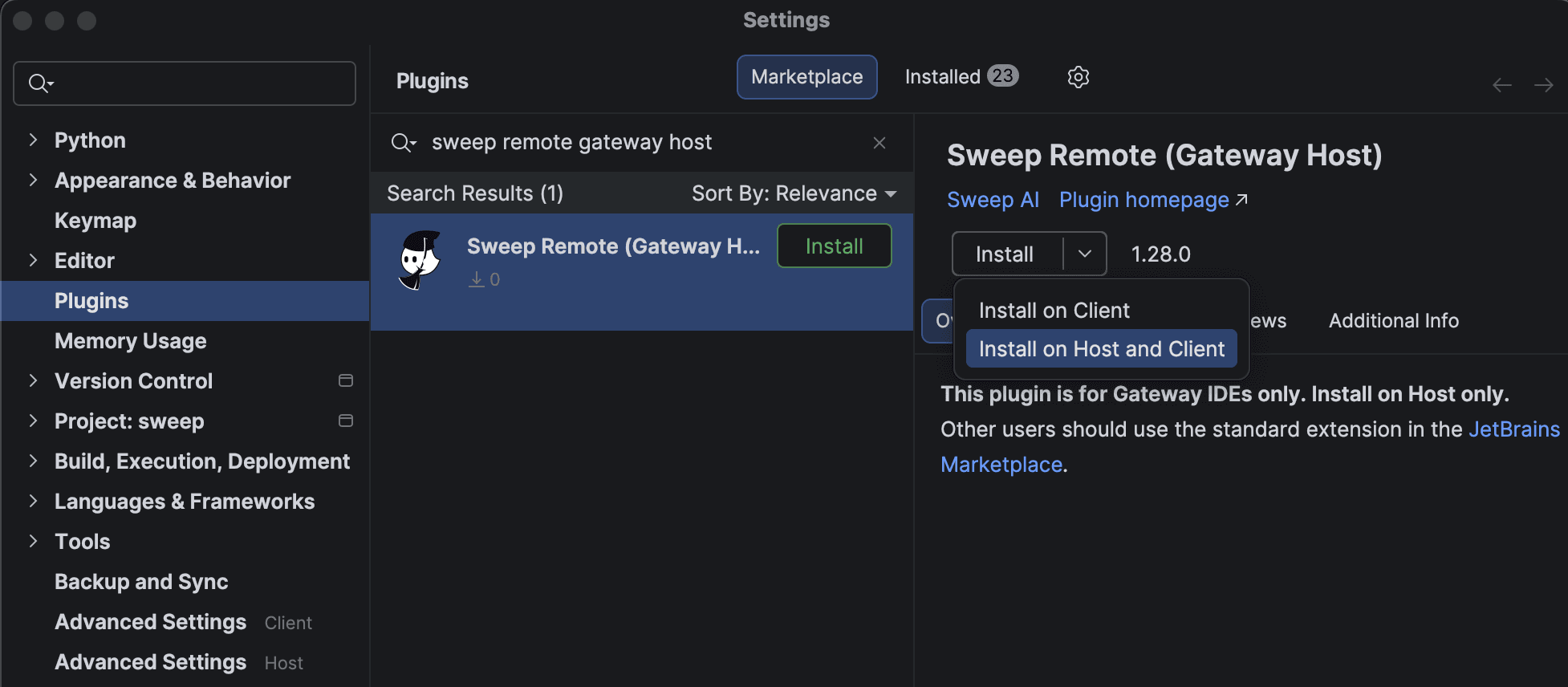Open the Additional Info tab
This screenshot has height=687, width=1568.
click(x=1394, y=321)
